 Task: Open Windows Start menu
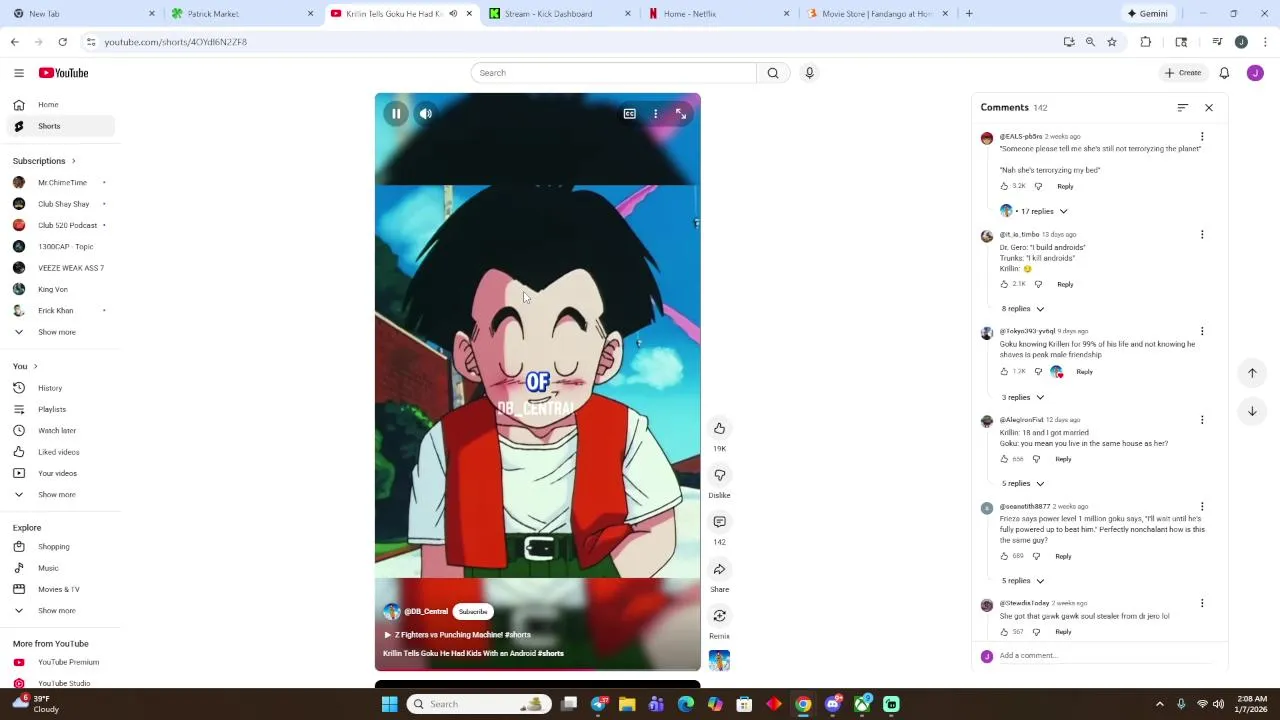pos(390,704)
